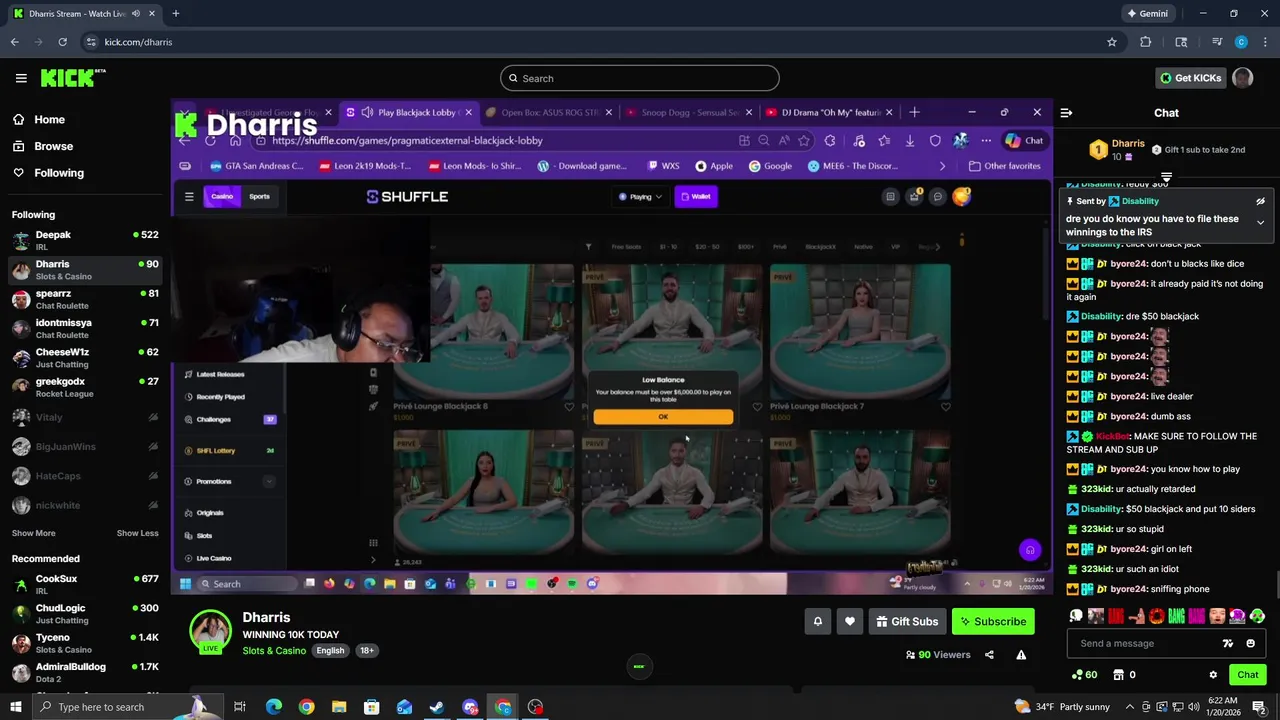Open File Explorer from taskbar
The height and width of the screenshot is (720, 1280).
(339, 707)
